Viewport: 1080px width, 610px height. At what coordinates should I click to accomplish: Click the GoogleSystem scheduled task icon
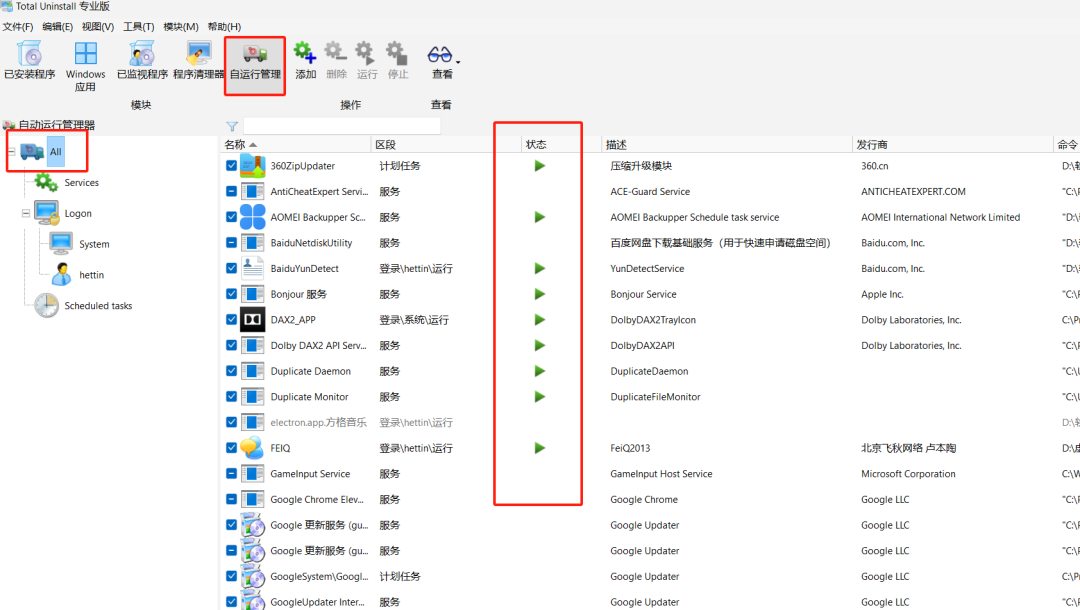(253, 576)
